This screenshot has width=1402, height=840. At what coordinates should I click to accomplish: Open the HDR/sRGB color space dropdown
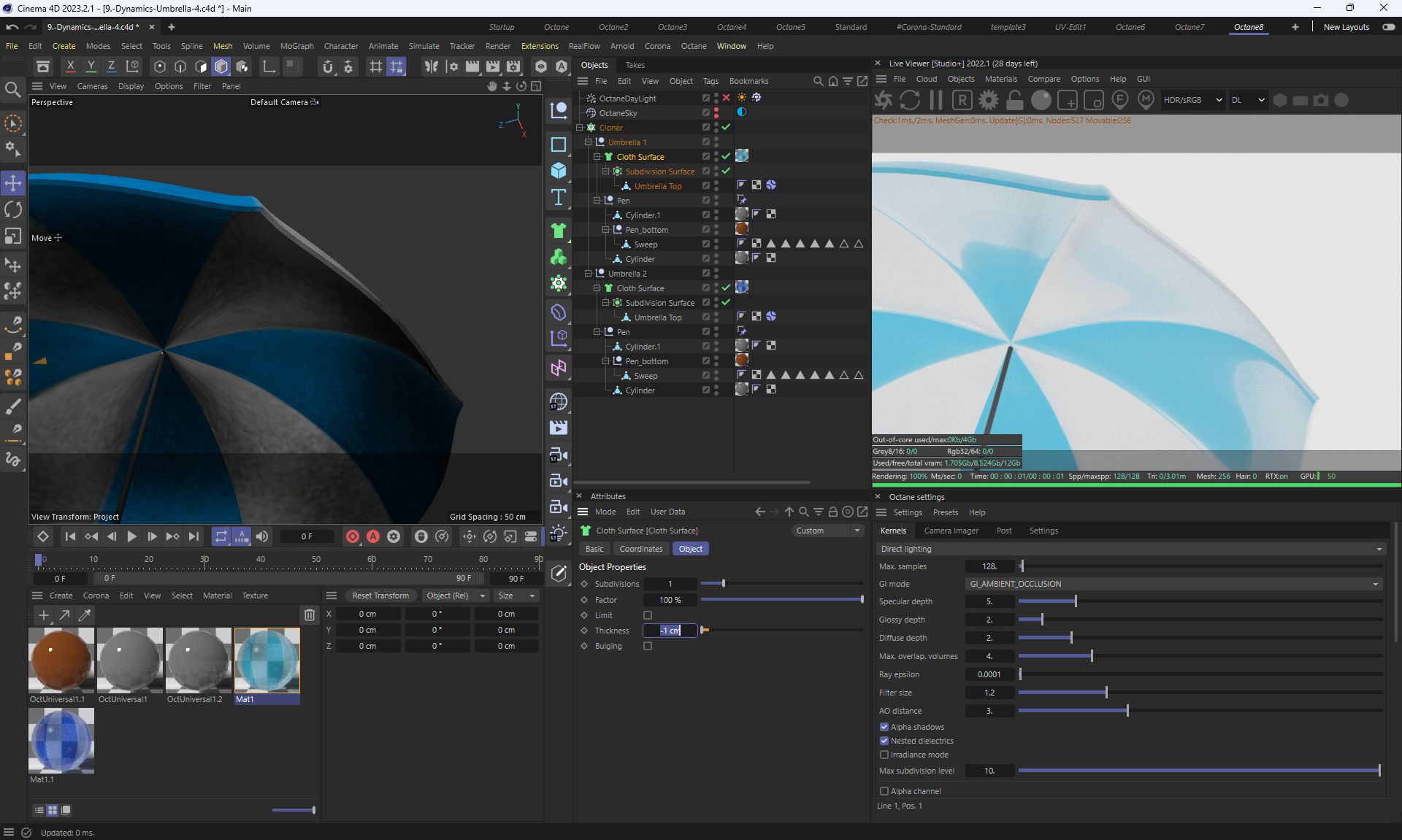click(x=1192, y=100)
